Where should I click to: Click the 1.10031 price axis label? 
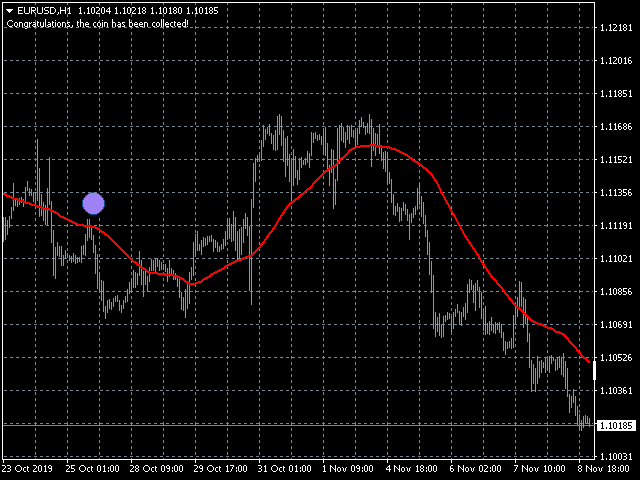617,457
